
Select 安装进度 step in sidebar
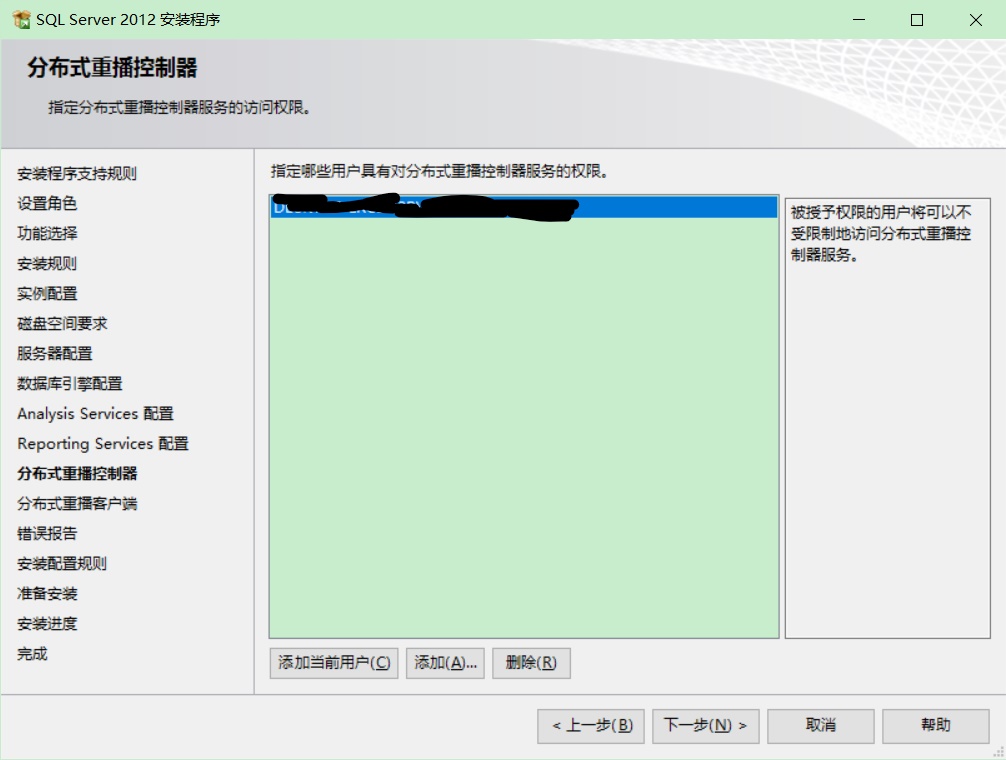(x=47, y=623)
